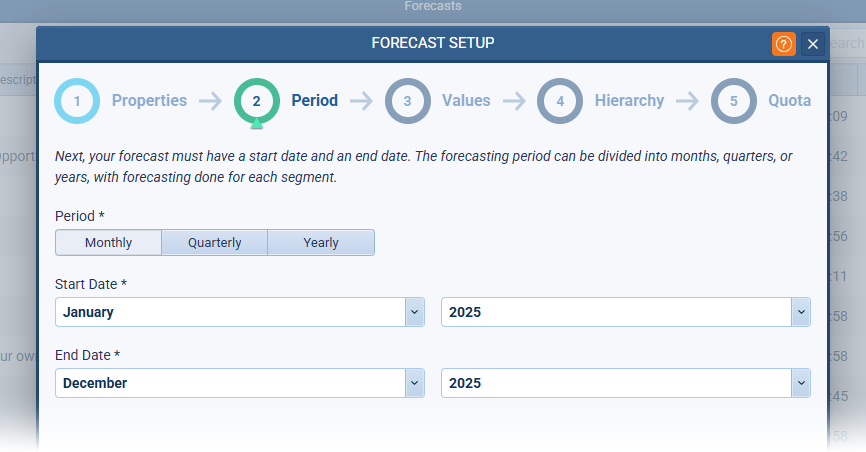
Task: Switch to the Values step label
Action: point(466,101)
